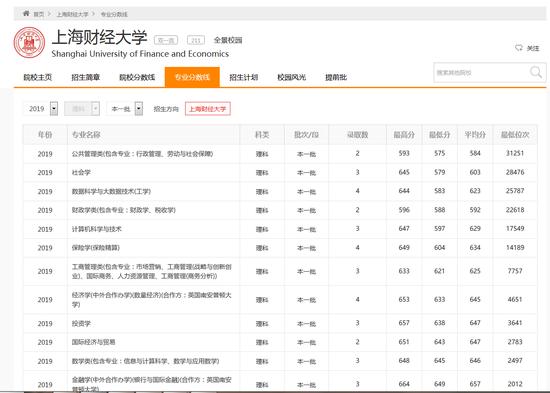Click 最低分 column header
The width and height of the screenshot is (550, 393).
440,135
